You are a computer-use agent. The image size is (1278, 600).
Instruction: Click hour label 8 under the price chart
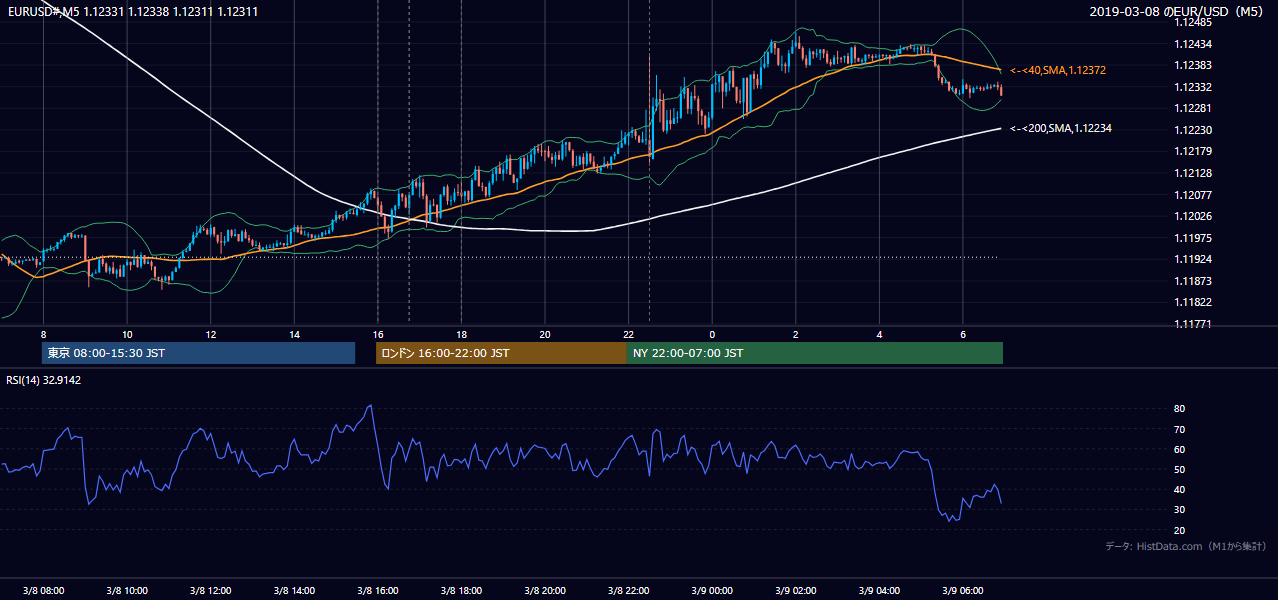43,334
